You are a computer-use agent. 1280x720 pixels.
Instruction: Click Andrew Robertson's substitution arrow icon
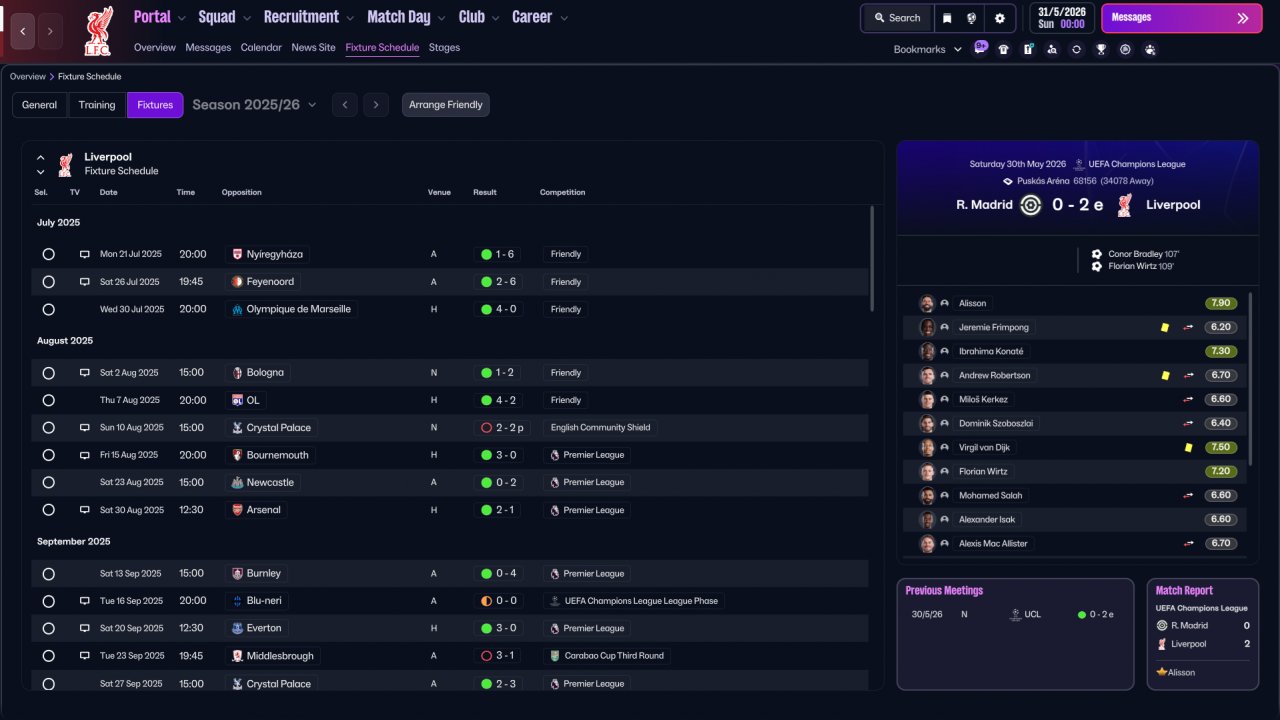pos(1189,375)
